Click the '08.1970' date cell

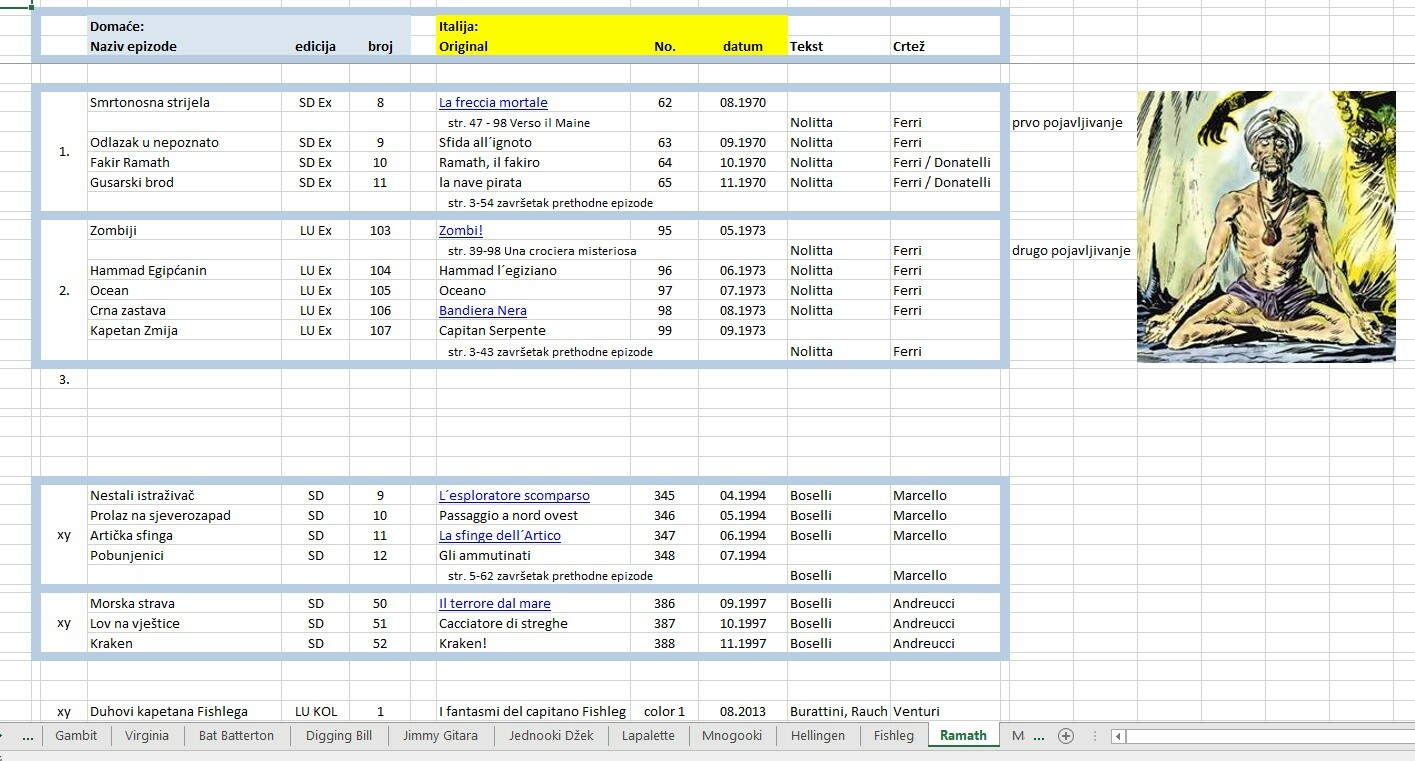coord(743,103)
